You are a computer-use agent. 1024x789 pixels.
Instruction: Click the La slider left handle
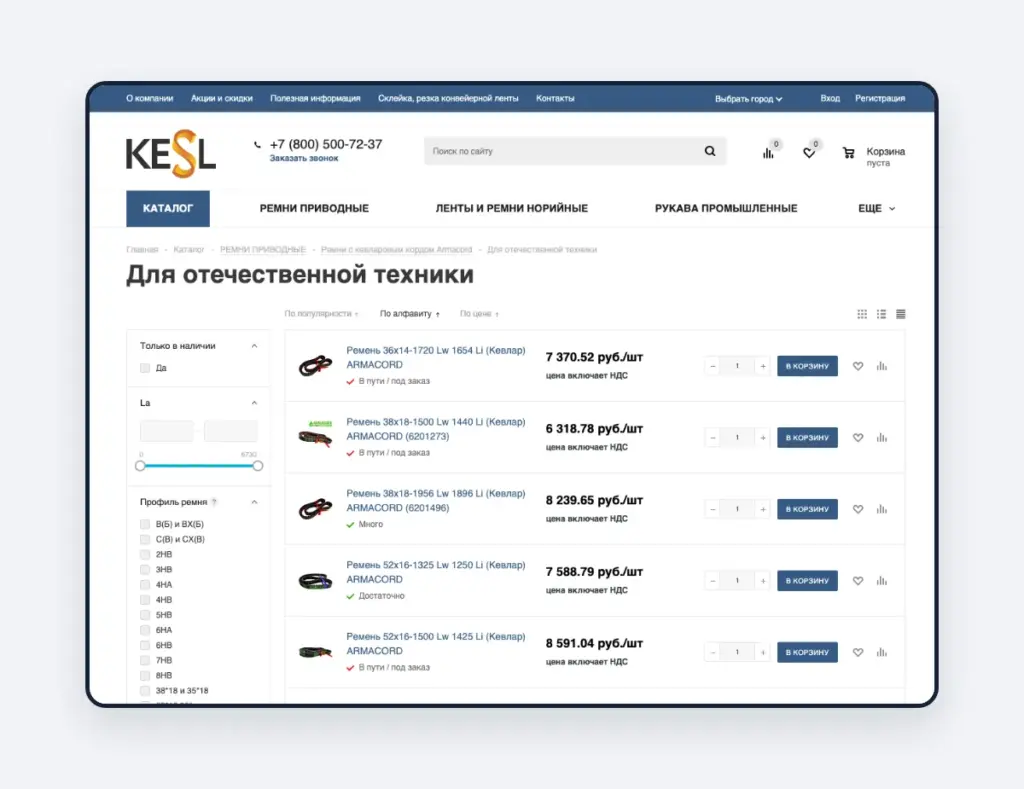tap(140, 466)
